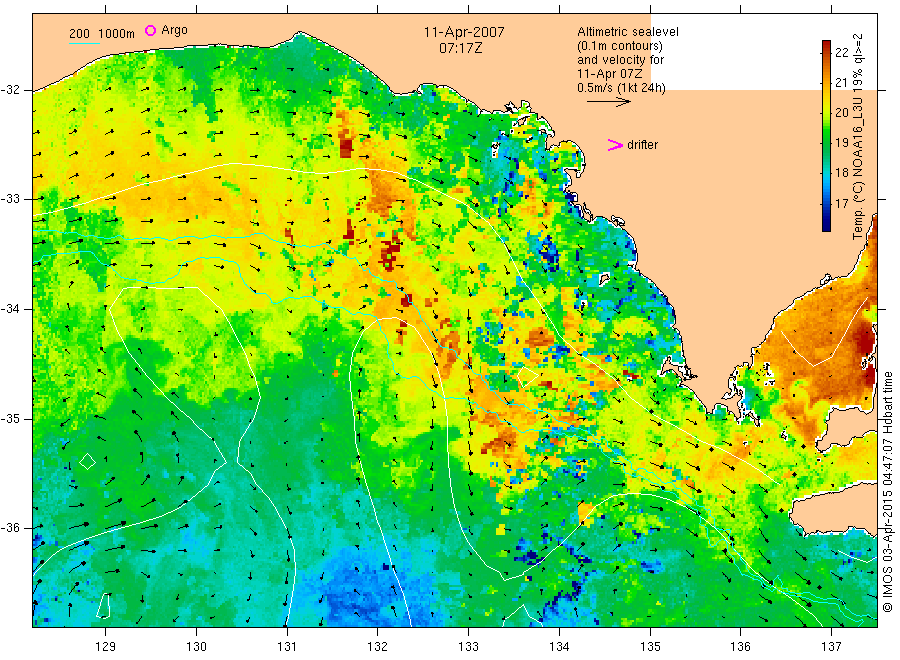Screen dimensions: 900x660
Task: Click the '(0.1m contours)' text
Action: 620,46
